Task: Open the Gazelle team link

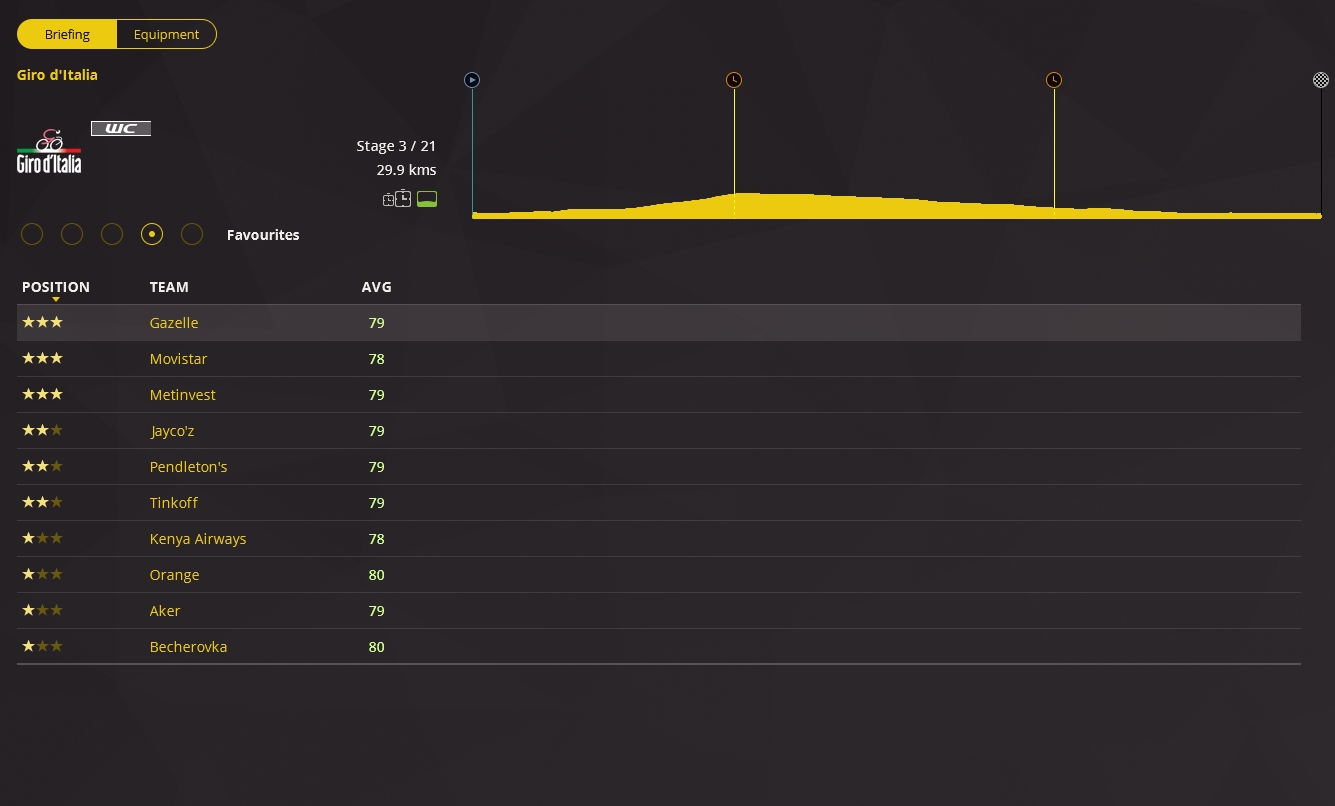Action: pyautogui.click(x=174, y=323)
